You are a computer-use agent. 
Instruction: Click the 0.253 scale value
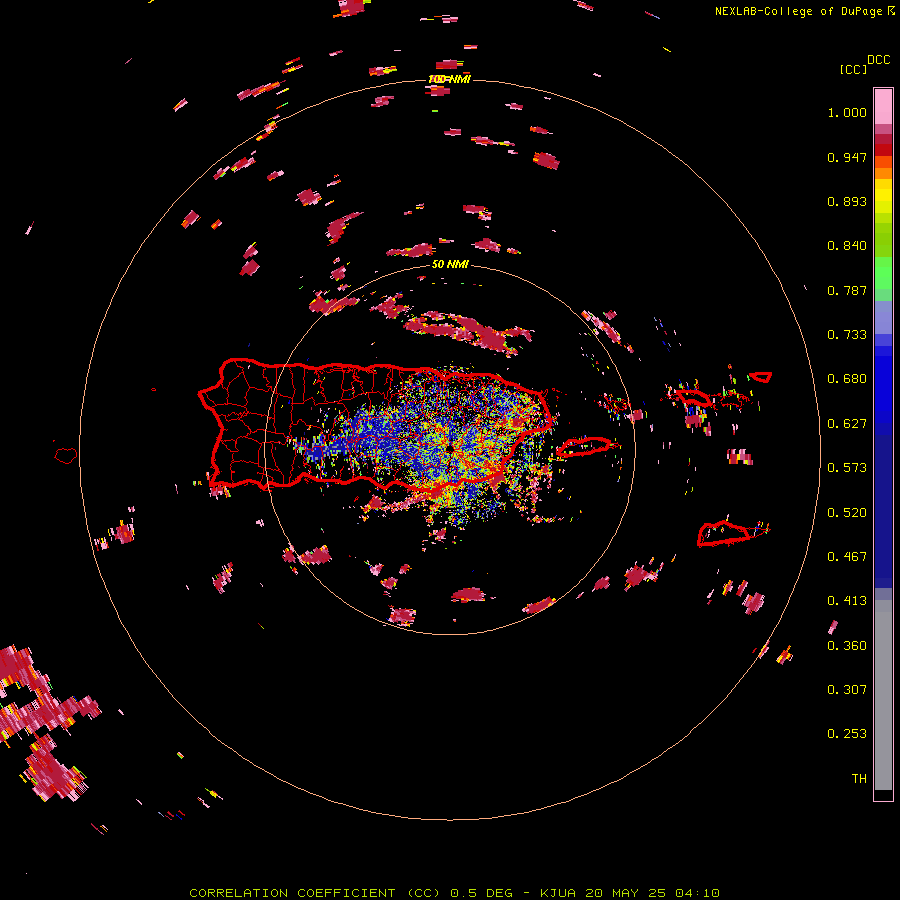click(x=847, y=734)
